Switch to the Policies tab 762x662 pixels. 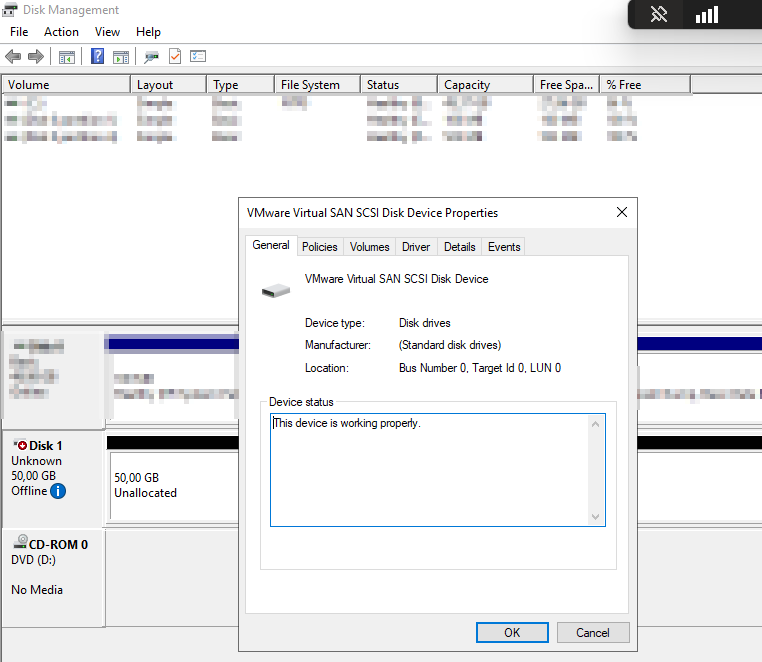pyautogui.click(x=319, y=247)
